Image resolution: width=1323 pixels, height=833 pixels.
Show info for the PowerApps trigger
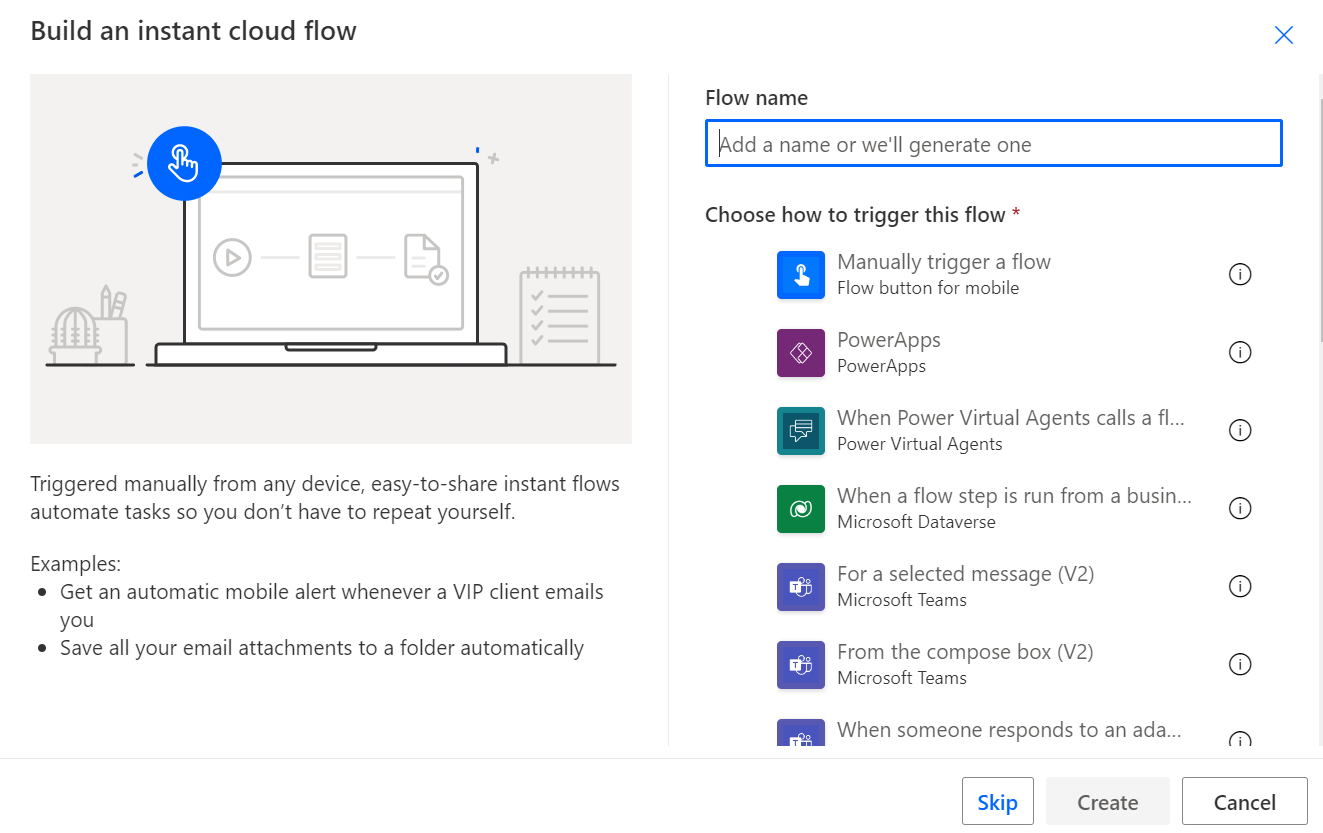click(1240, 352)
